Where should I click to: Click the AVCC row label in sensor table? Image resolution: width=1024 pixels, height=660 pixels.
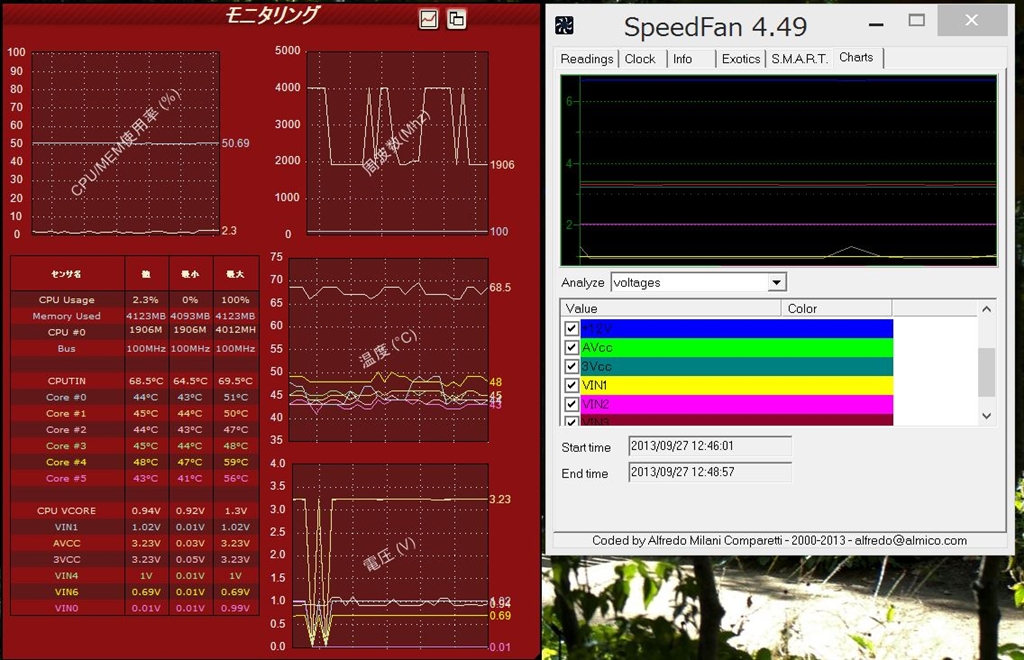click(x=67, y=543)
